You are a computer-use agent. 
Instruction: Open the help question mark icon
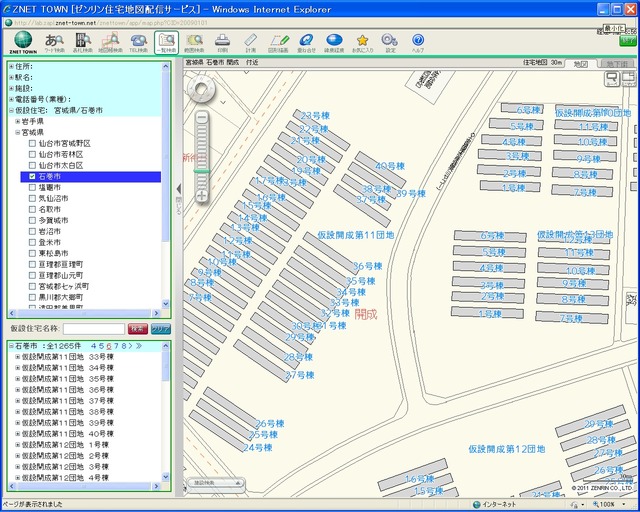(x=418, y=42)
